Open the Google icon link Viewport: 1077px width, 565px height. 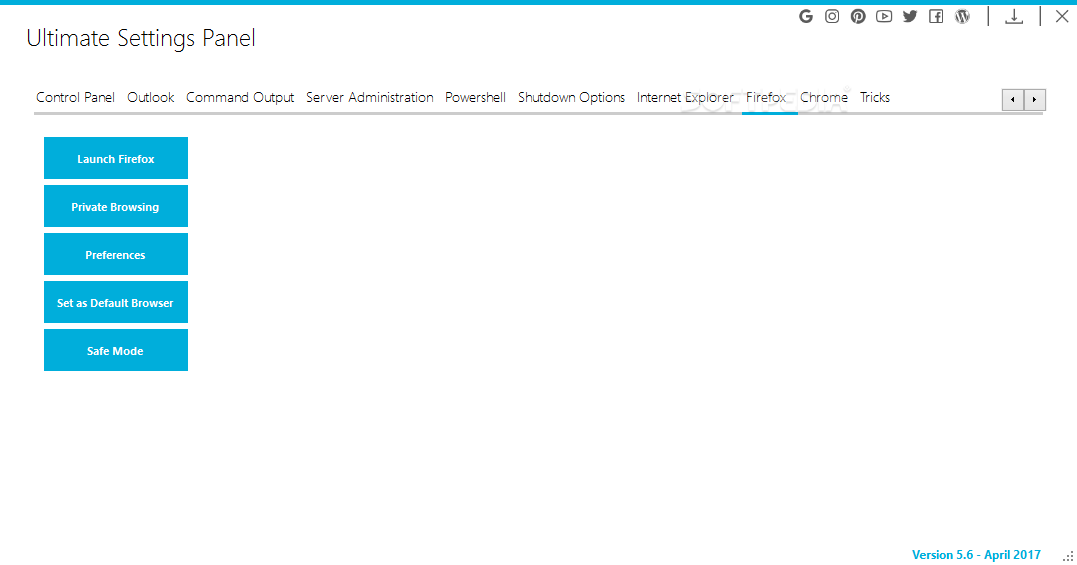coord(806,16)
